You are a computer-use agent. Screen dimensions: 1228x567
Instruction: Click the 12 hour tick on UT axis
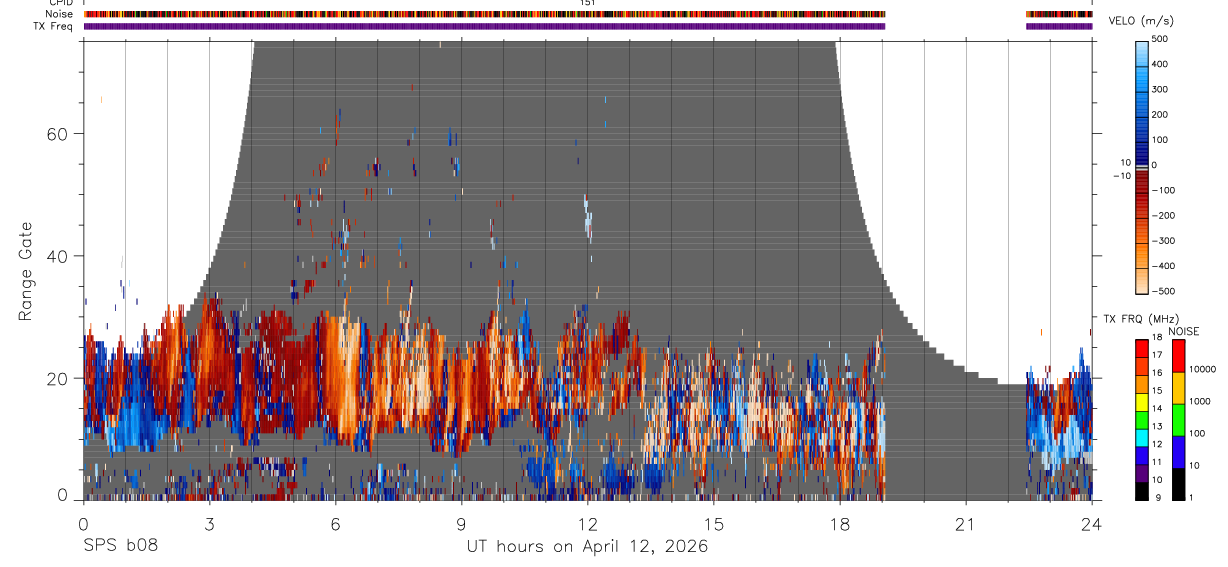[x=587, y=522]
